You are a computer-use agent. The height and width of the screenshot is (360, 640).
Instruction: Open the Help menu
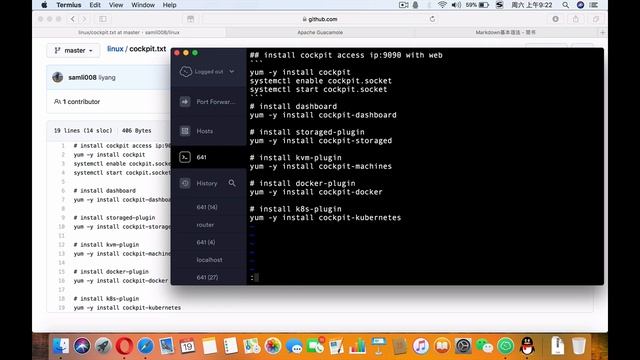pos(169,5)
